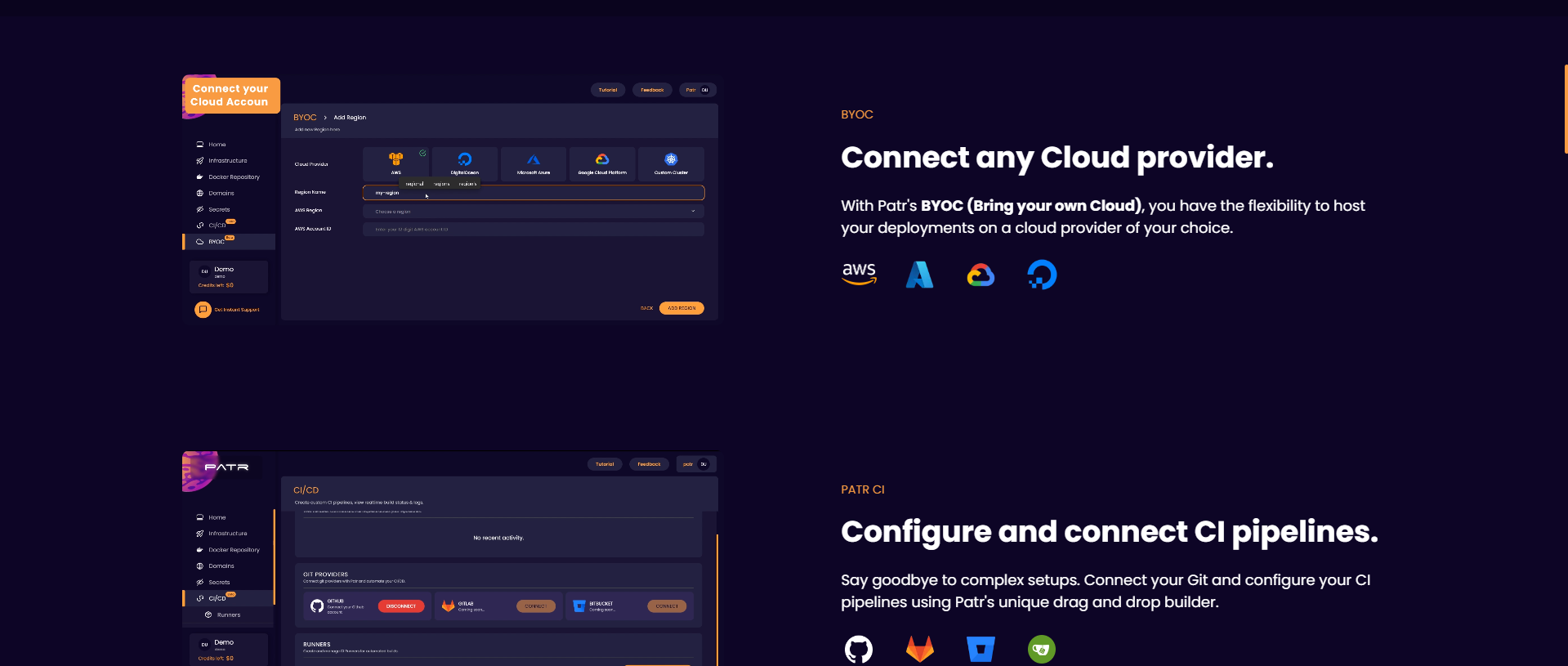
Task: Select Google Cloud Platform card in BYOC screenshot
Action: pyautogui.click(x=602, y=163)
